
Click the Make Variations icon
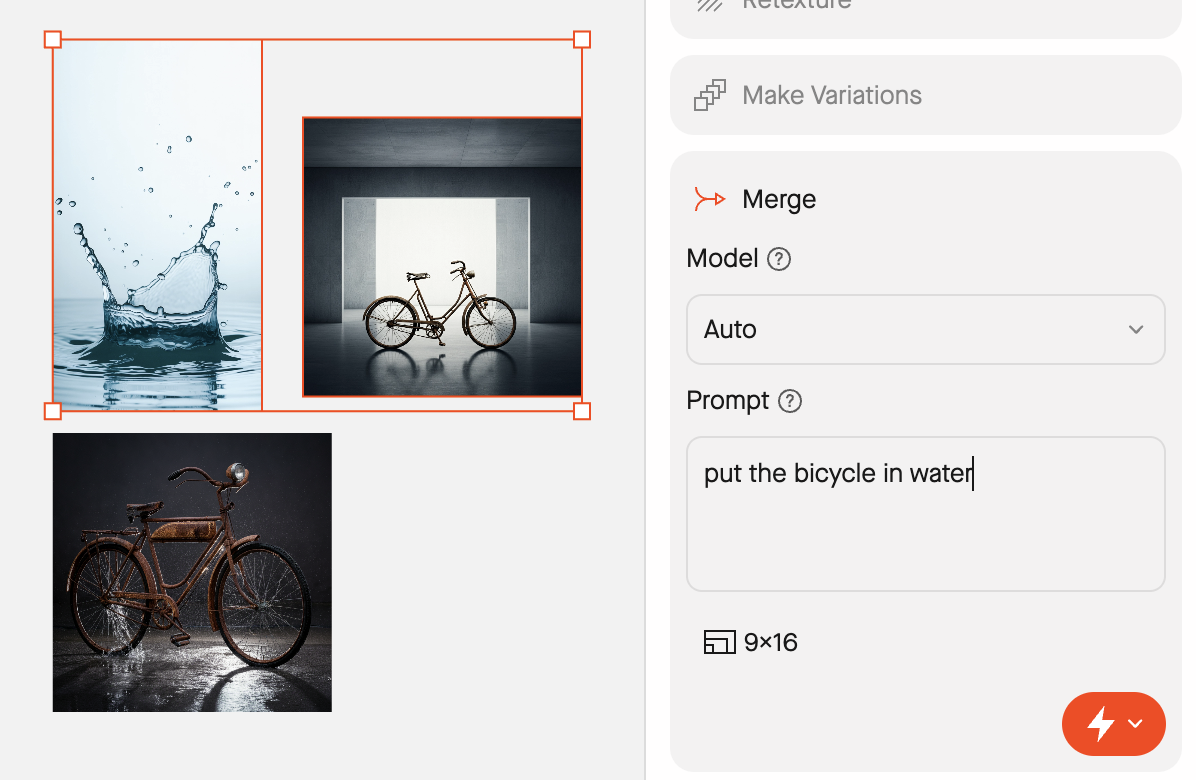coord(709,95)
